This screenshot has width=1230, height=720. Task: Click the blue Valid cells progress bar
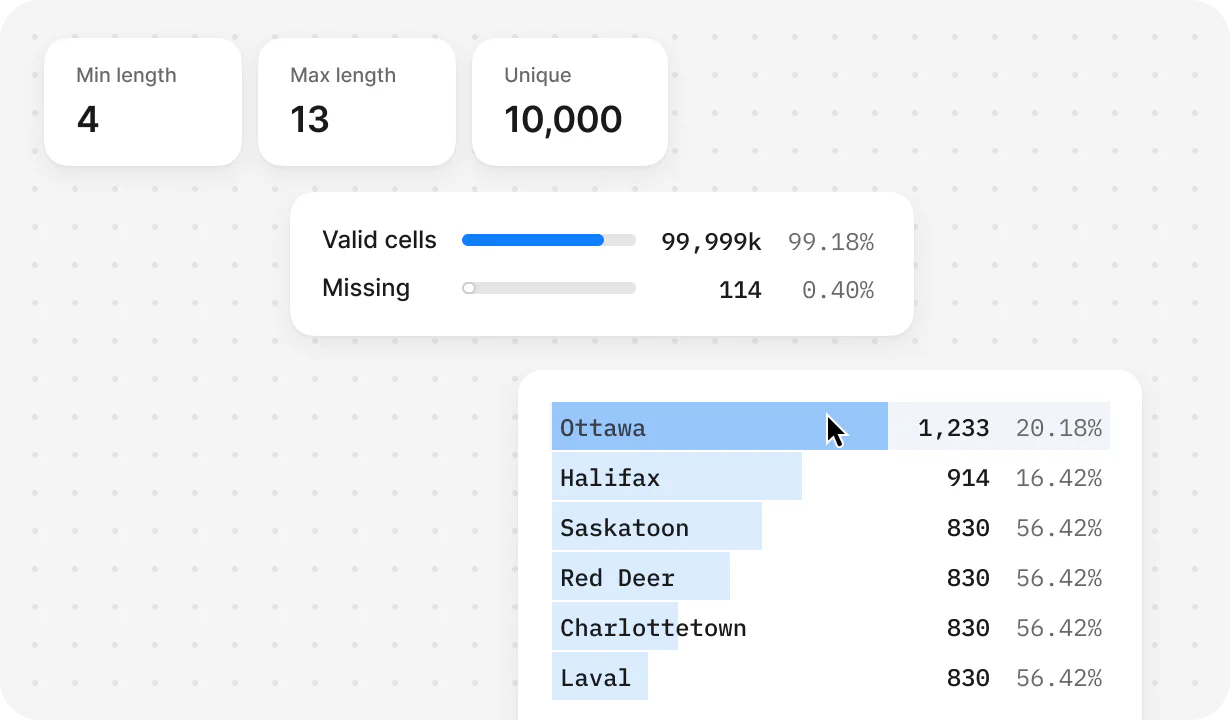(533, 240)
